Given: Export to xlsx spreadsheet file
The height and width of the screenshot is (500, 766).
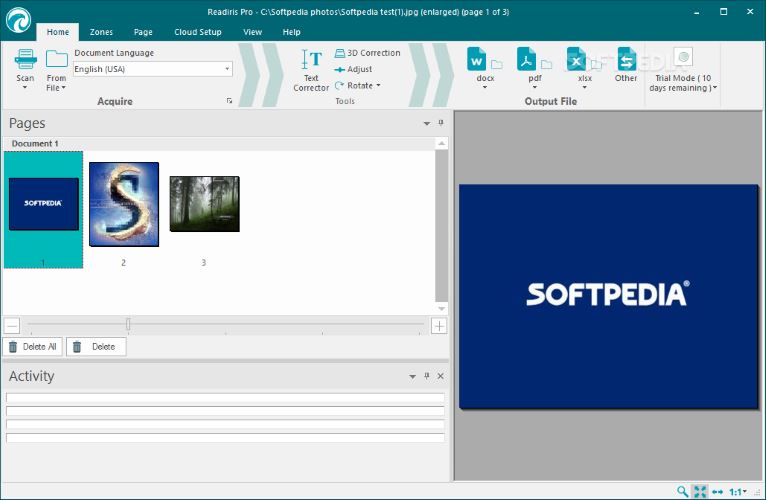Looking at the screenshot, I should click(x=576, y=59).
